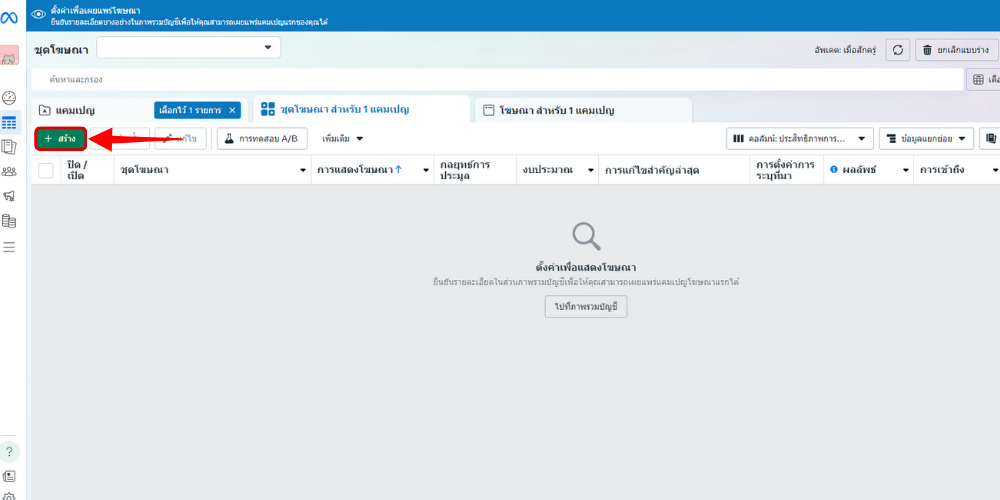Open the hamburger all-tools menu in sidebar
Screen dimensions: 1000x500
pos(9,246)
